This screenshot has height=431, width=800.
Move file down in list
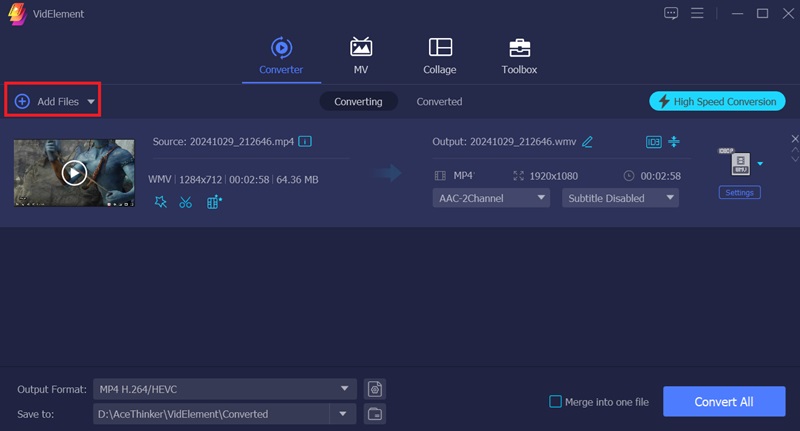pos(794,159)
